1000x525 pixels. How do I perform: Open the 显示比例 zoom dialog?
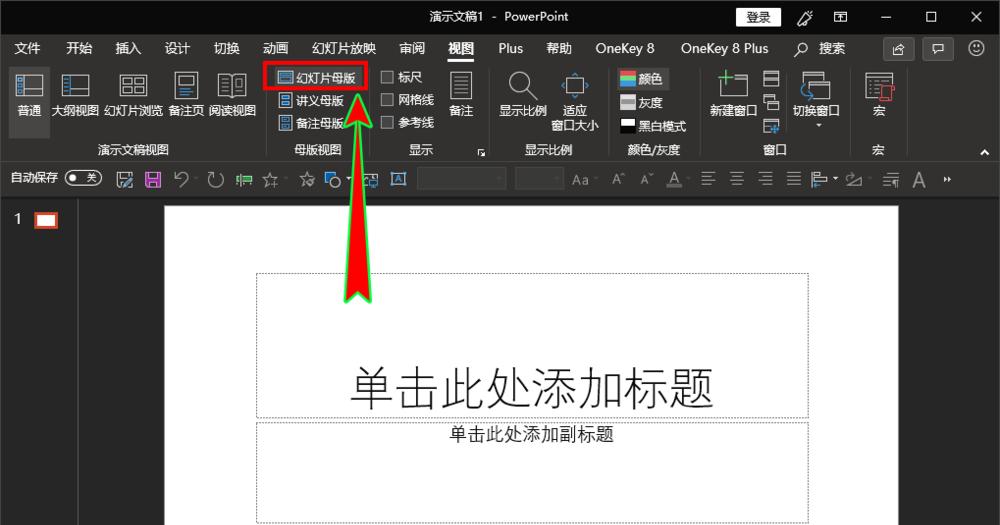pos(523,94)
